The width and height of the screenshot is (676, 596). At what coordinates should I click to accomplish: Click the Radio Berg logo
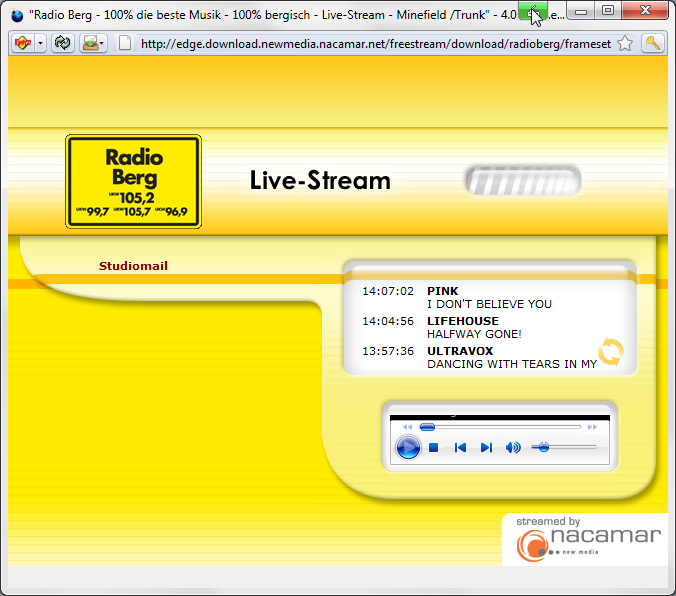click(x=134, y=181)
